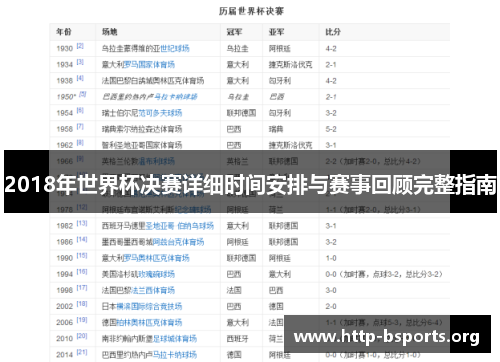Select champion 意大利 in the 1982 row

238,226
